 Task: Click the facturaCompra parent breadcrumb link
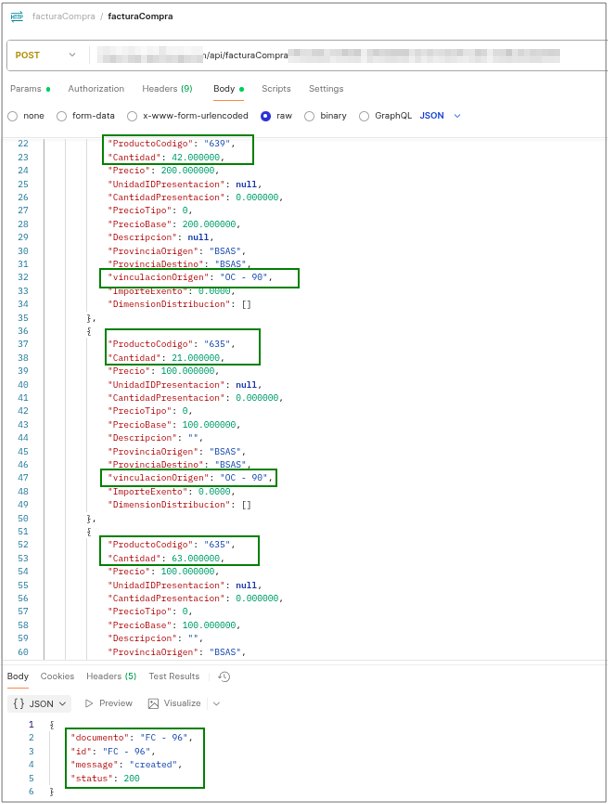pos(62,17)
